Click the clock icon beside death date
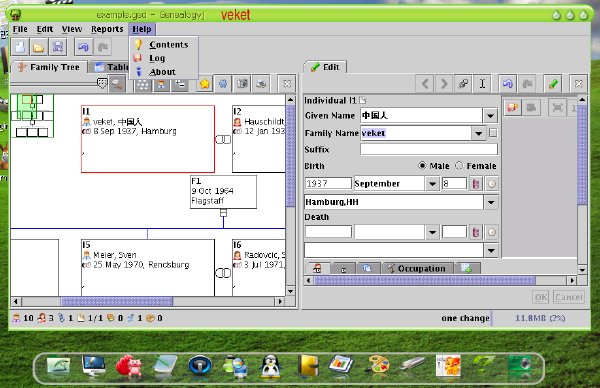Viewport: 600px width, 388px height. coord(492,232)
